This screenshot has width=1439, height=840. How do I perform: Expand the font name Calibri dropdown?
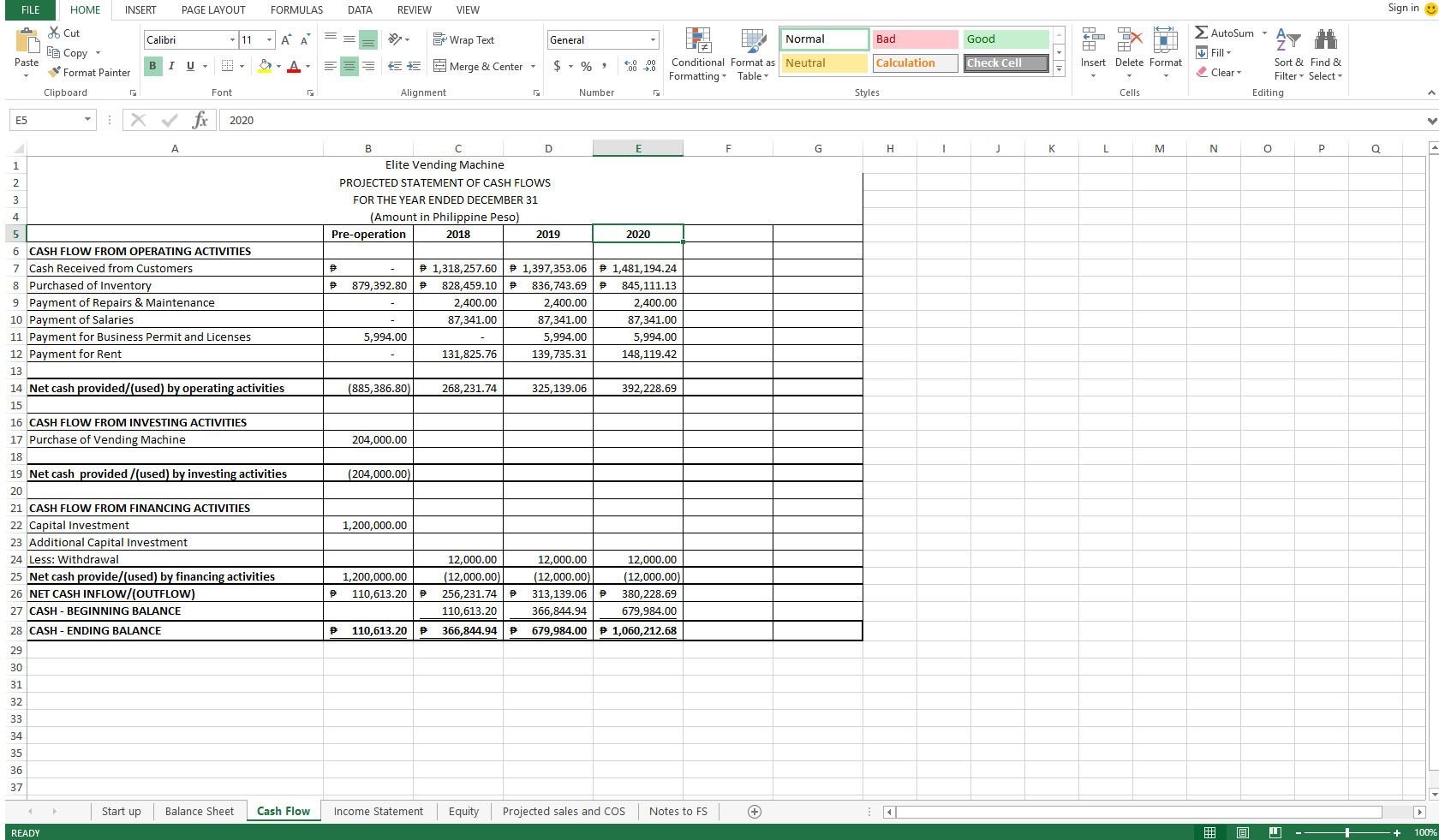coord(232,39)
